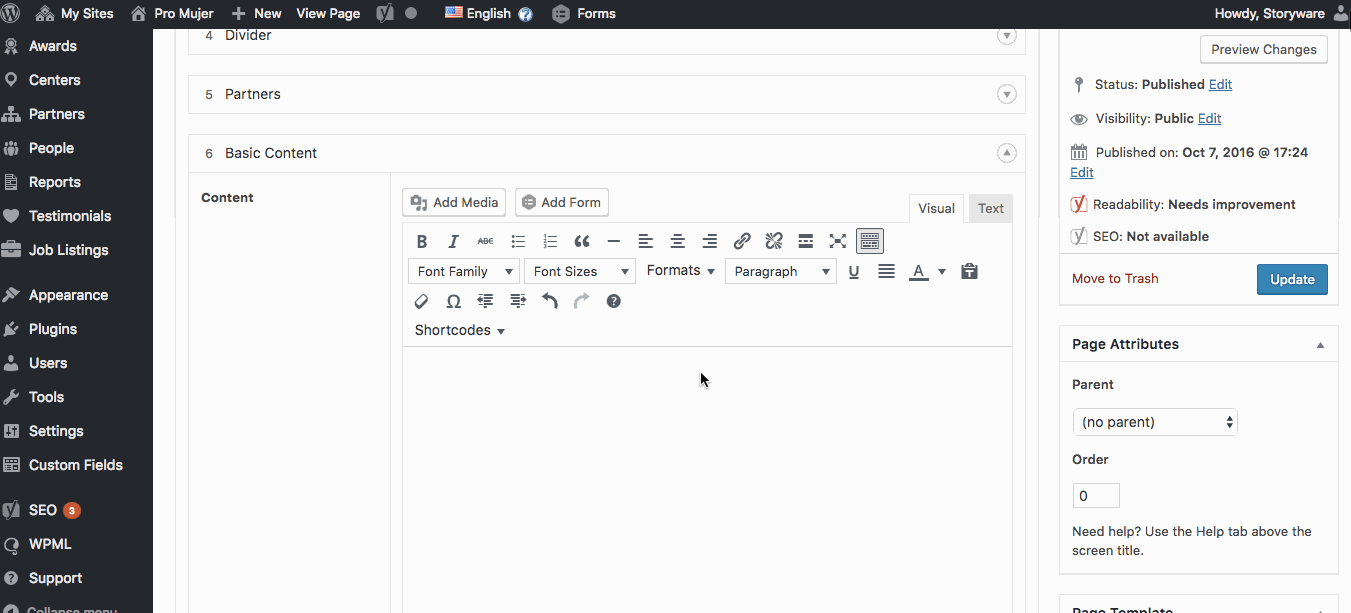Viewport: 1351px width, 613px height.
Task: Apply underline formatting
Action: 854,271
